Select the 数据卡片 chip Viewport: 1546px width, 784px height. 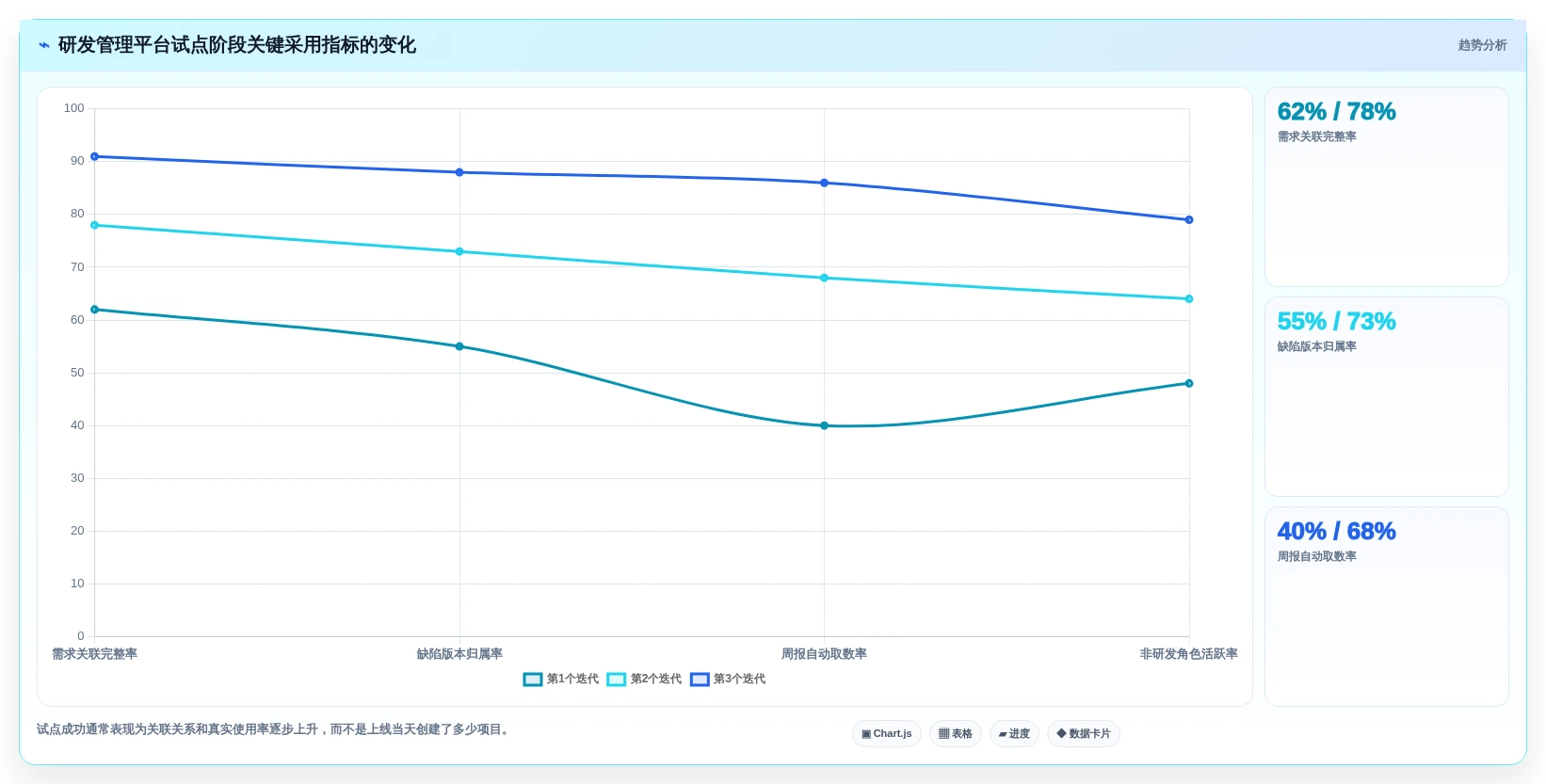coord(1084,734)
